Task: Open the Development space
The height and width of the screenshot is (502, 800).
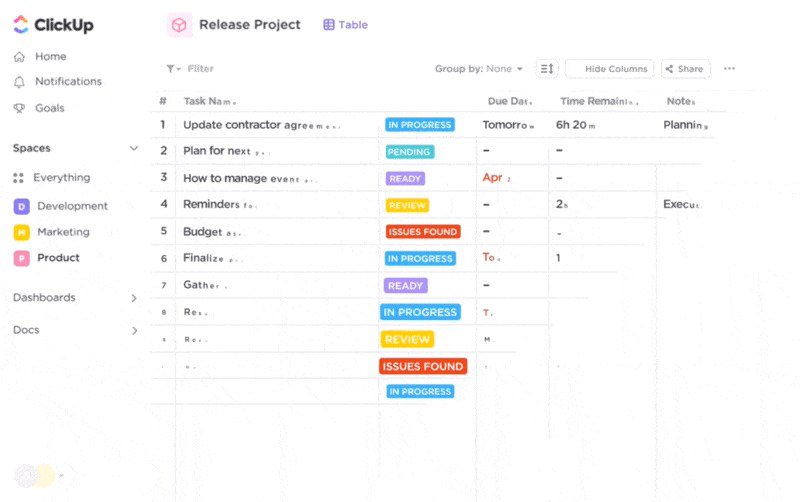Action: (x=72, y=206)
